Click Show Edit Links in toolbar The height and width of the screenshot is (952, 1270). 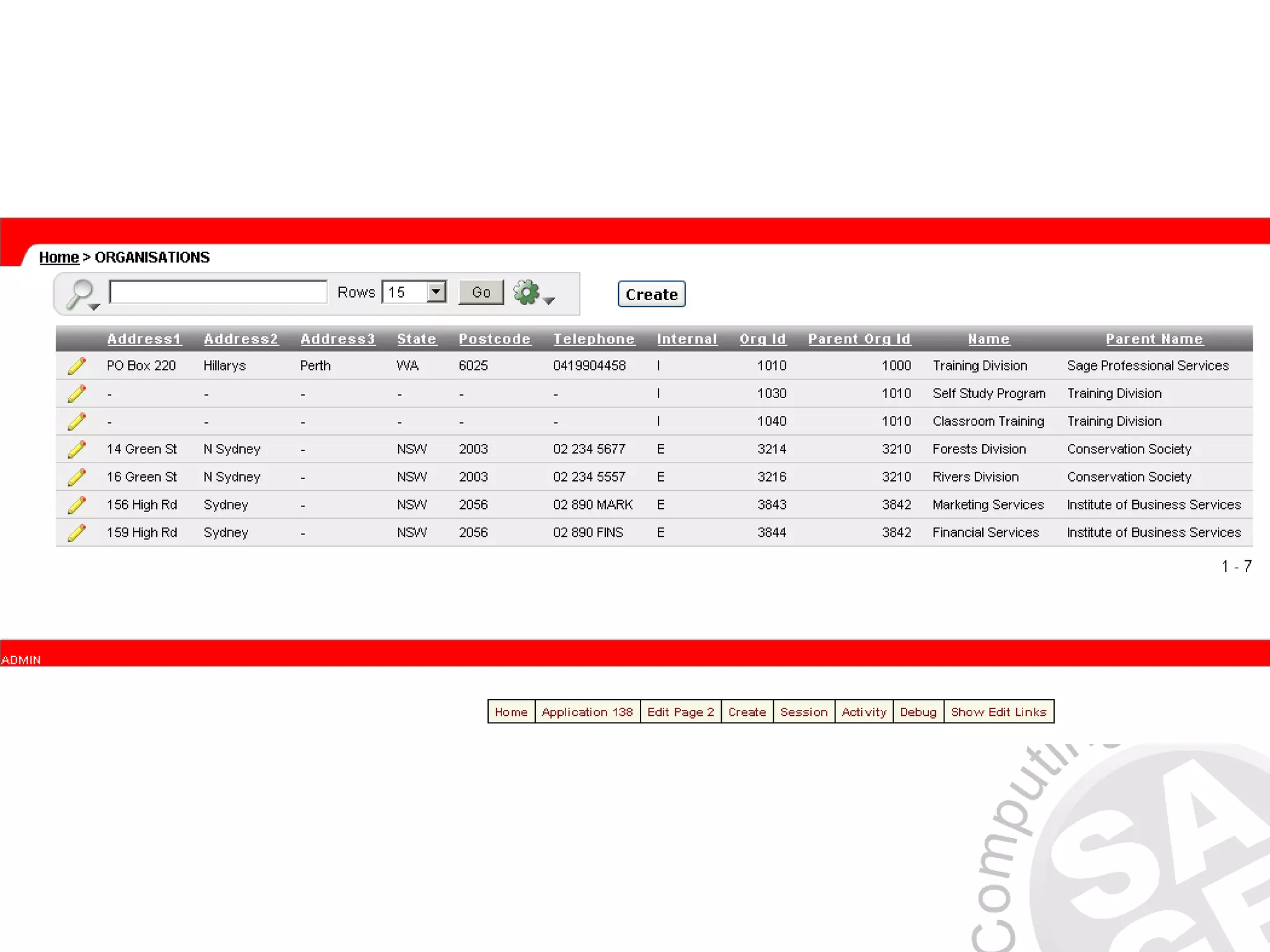[998, 712]
